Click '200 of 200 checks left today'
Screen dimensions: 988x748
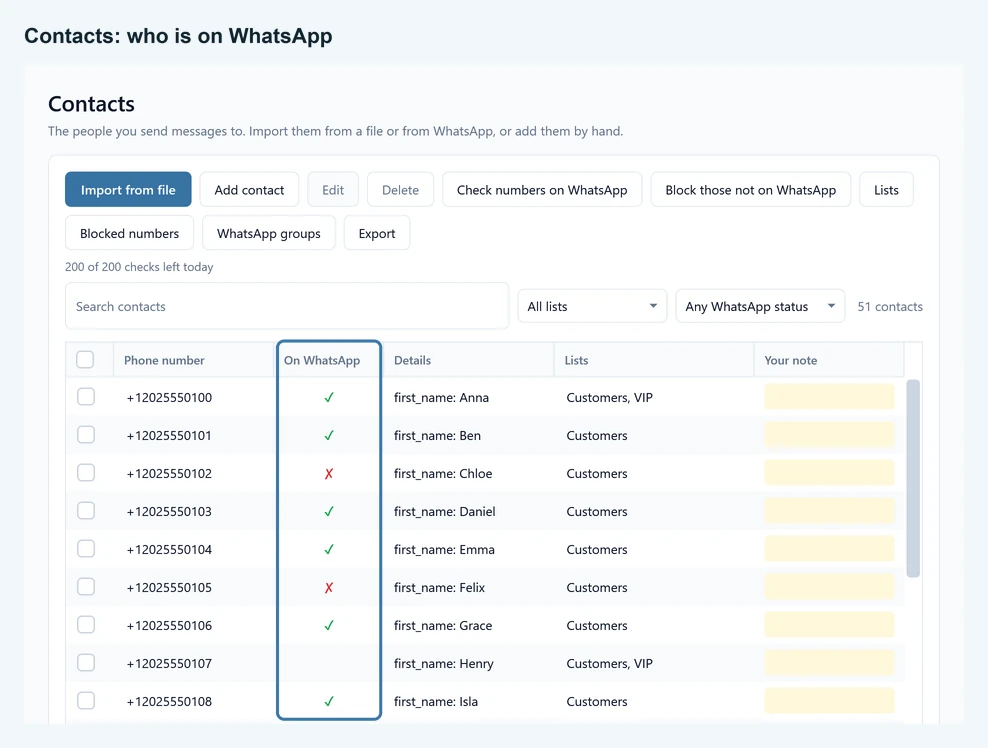pos(139,267)
